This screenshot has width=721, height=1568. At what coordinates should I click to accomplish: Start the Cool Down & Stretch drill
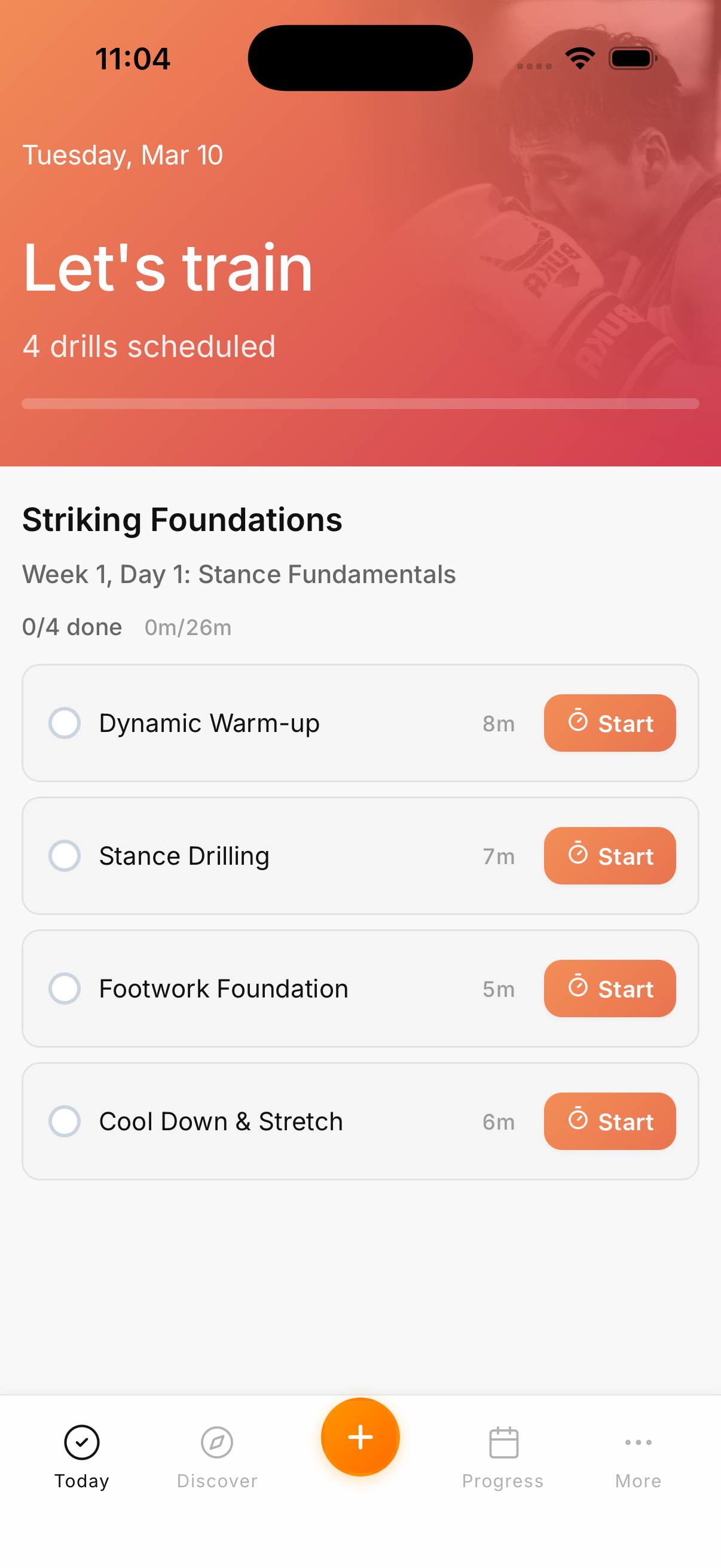pyautogui.click(x=610, y=1121)
